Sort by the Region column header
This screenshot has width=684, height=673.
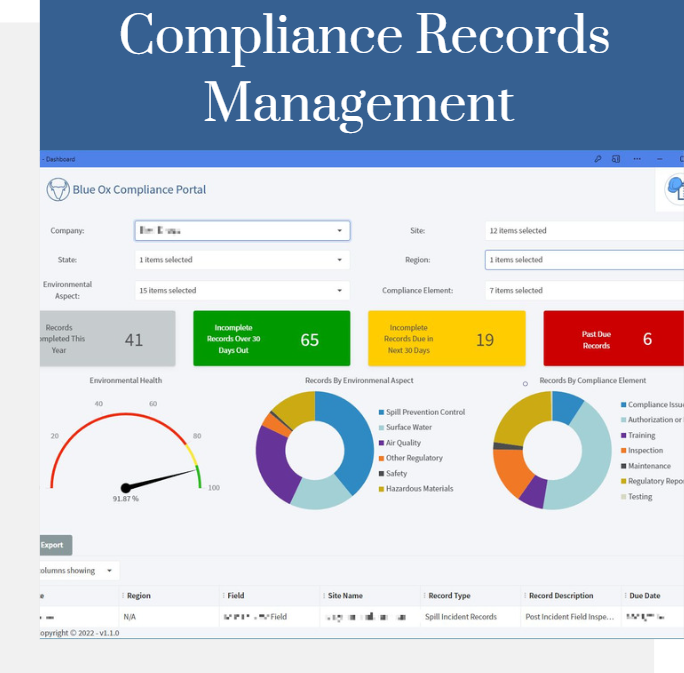tap(139, 595)
